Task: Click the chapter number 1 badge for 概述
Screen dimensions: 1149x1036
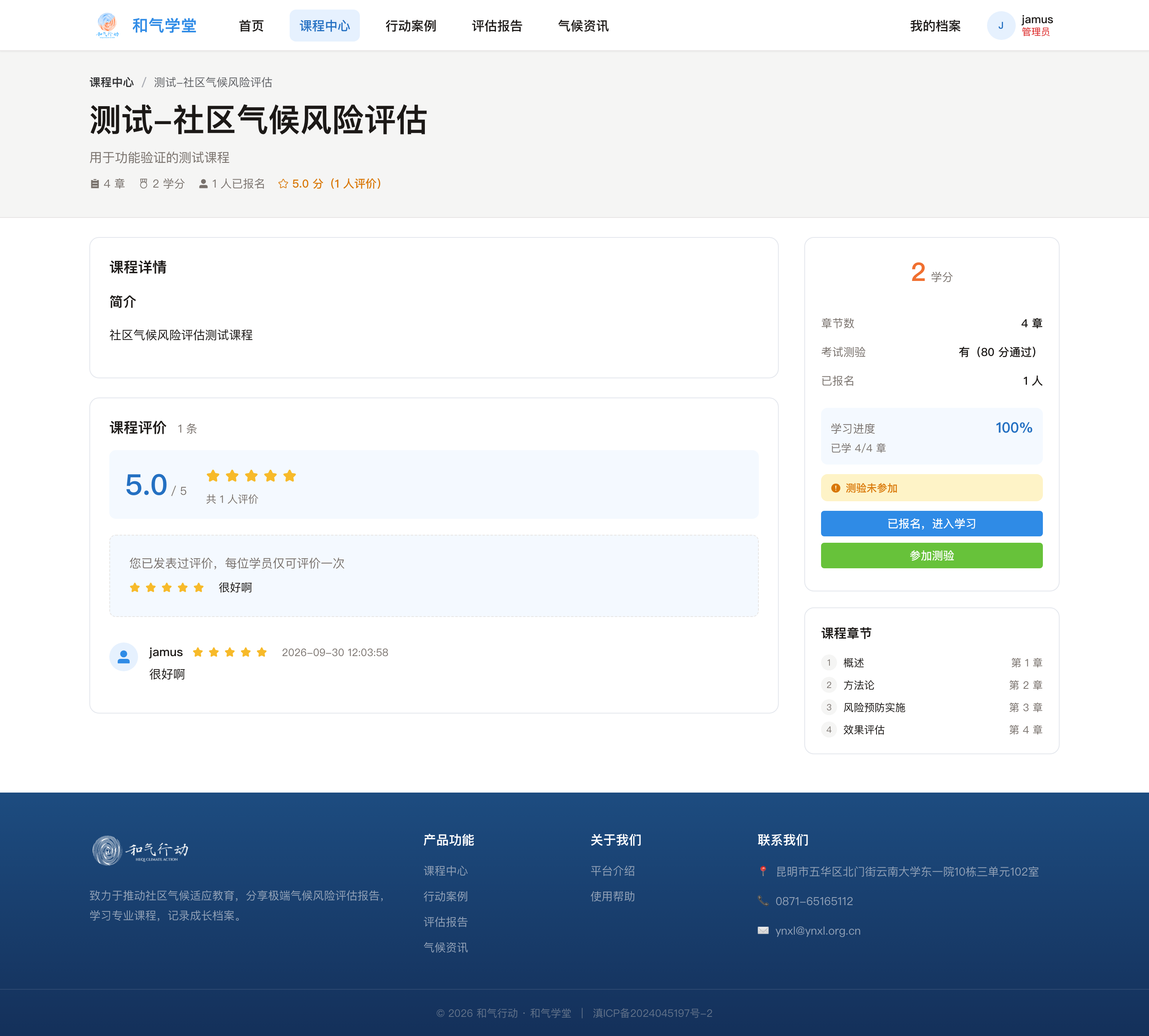Action: point(829,662)
